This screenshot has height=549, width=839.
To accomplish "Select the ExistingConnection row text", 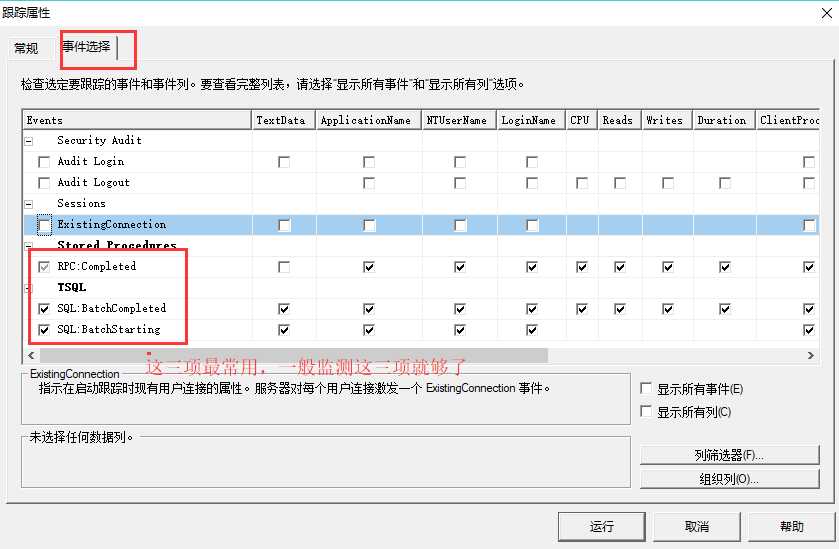I will 111,225.
